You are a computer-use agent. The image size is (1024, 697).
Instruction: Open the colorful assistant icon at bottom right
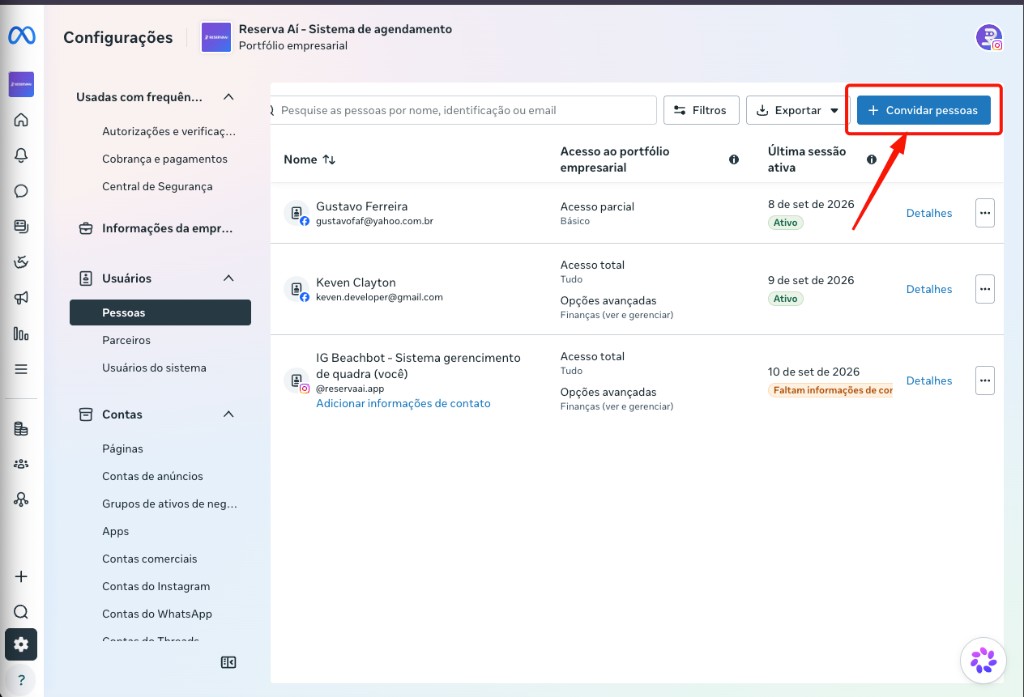click(x=983, y=660)
